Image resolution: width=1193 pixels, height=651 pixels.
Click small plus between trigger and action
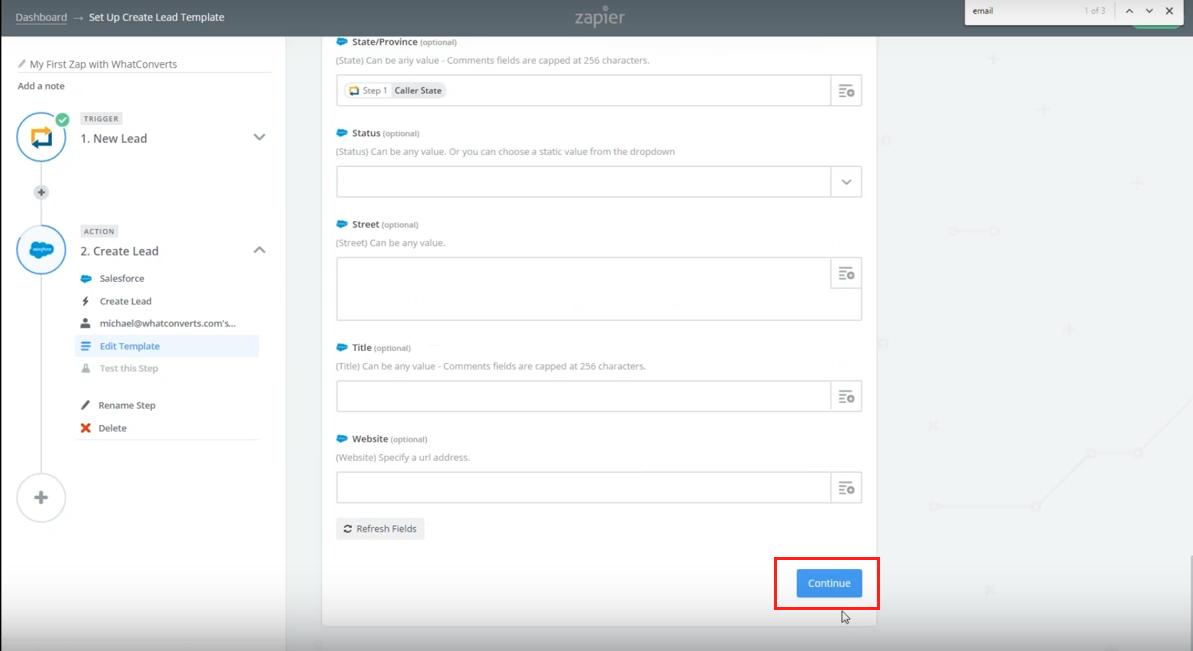pyautogui.click(x=41, y=192)
